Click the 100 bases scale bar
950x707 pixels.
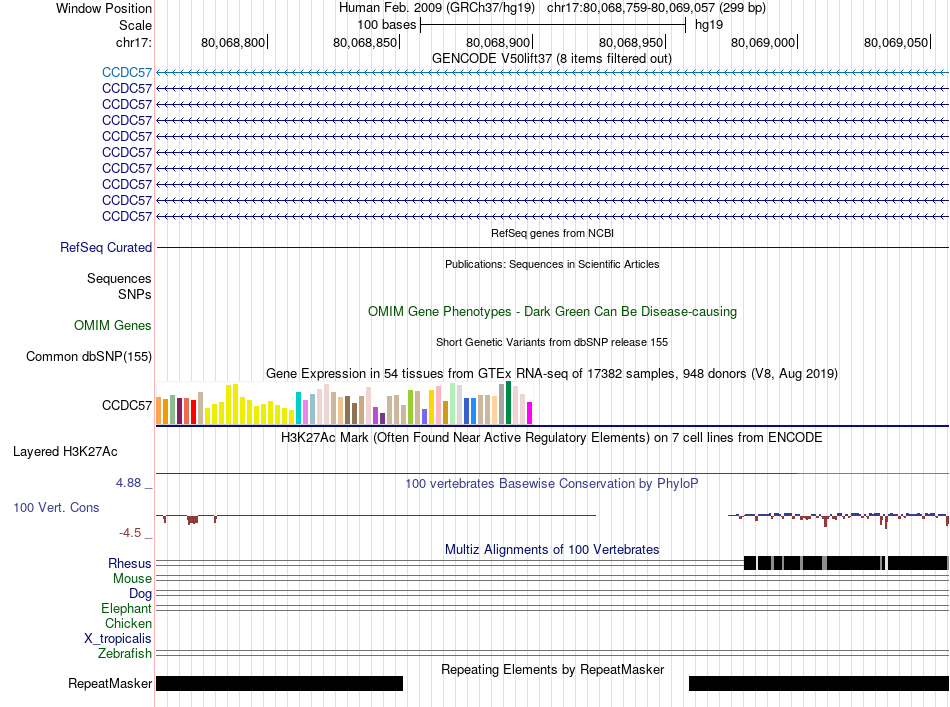click(x=553, y=25)
